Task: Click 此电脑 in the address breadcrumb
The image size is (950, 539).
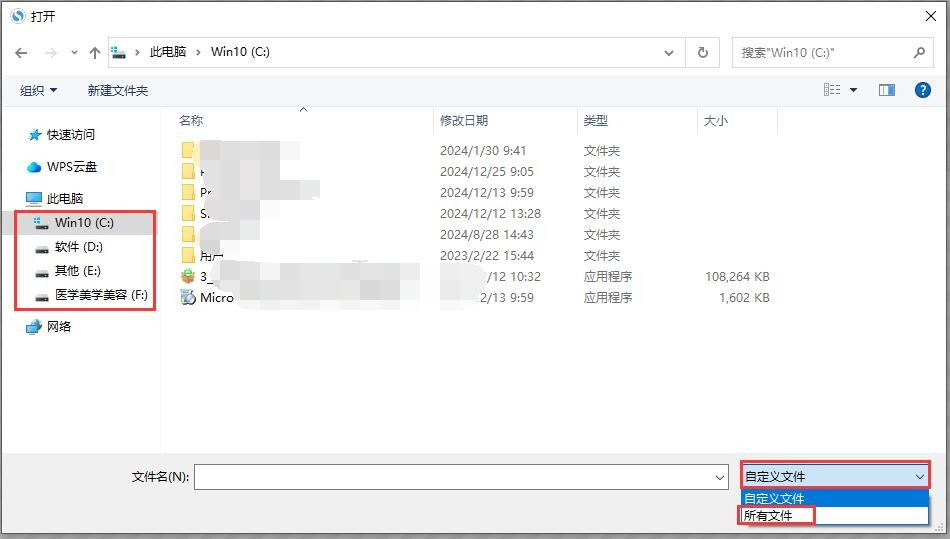Action: point(167,52)
